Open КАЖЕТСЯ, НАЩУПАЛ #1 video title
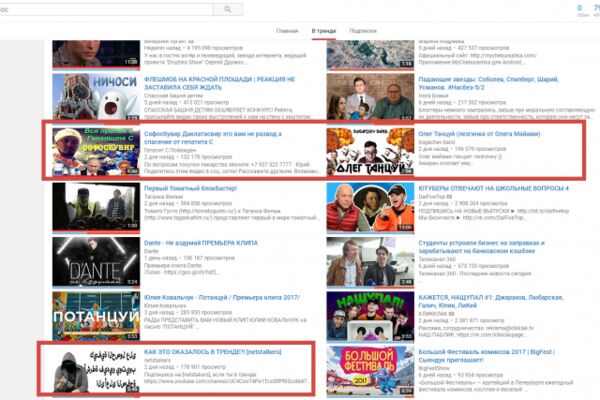The image size is (600, 400). pos(491,301)
